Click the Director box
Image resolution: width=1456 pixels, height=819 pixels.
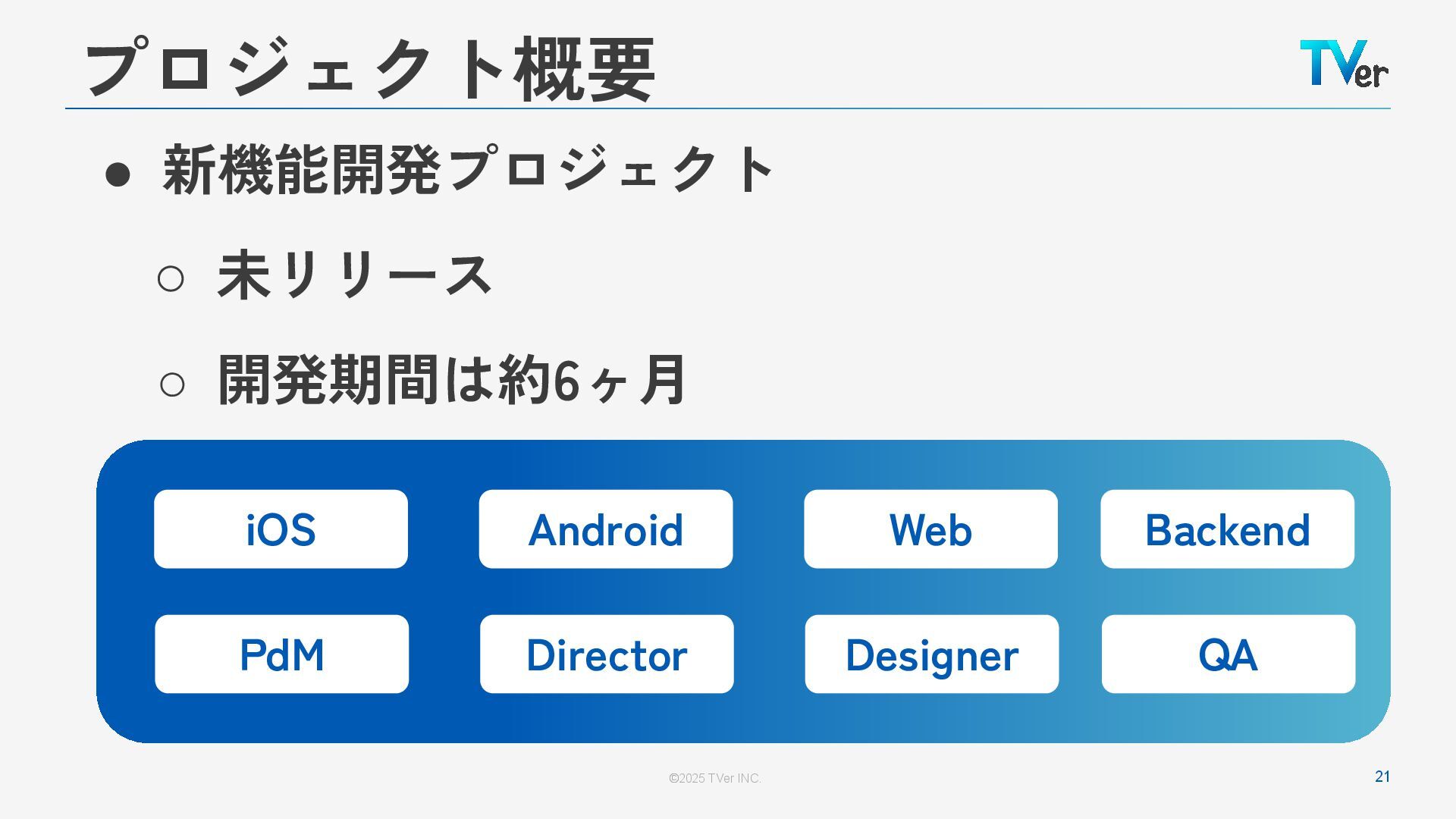(x=606, y=654)
